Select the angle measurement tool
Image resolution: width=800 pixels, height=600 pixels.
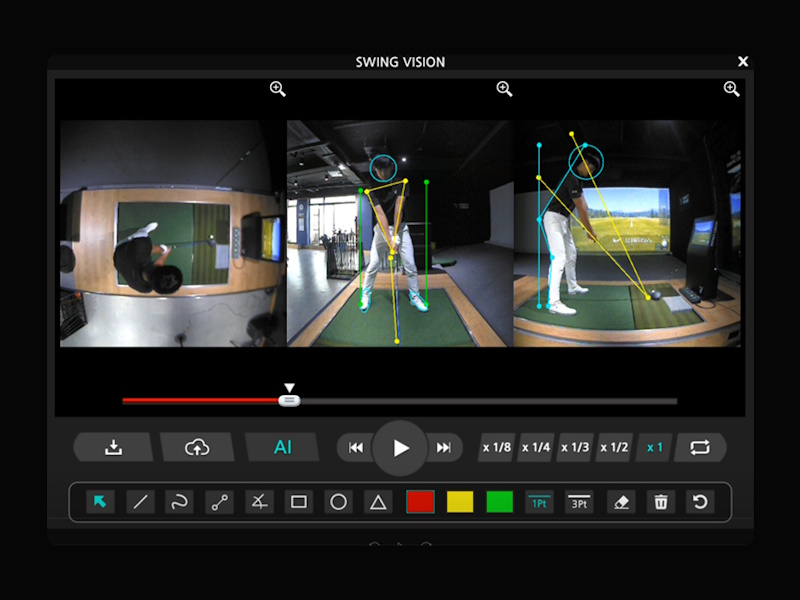pos(259,502)
